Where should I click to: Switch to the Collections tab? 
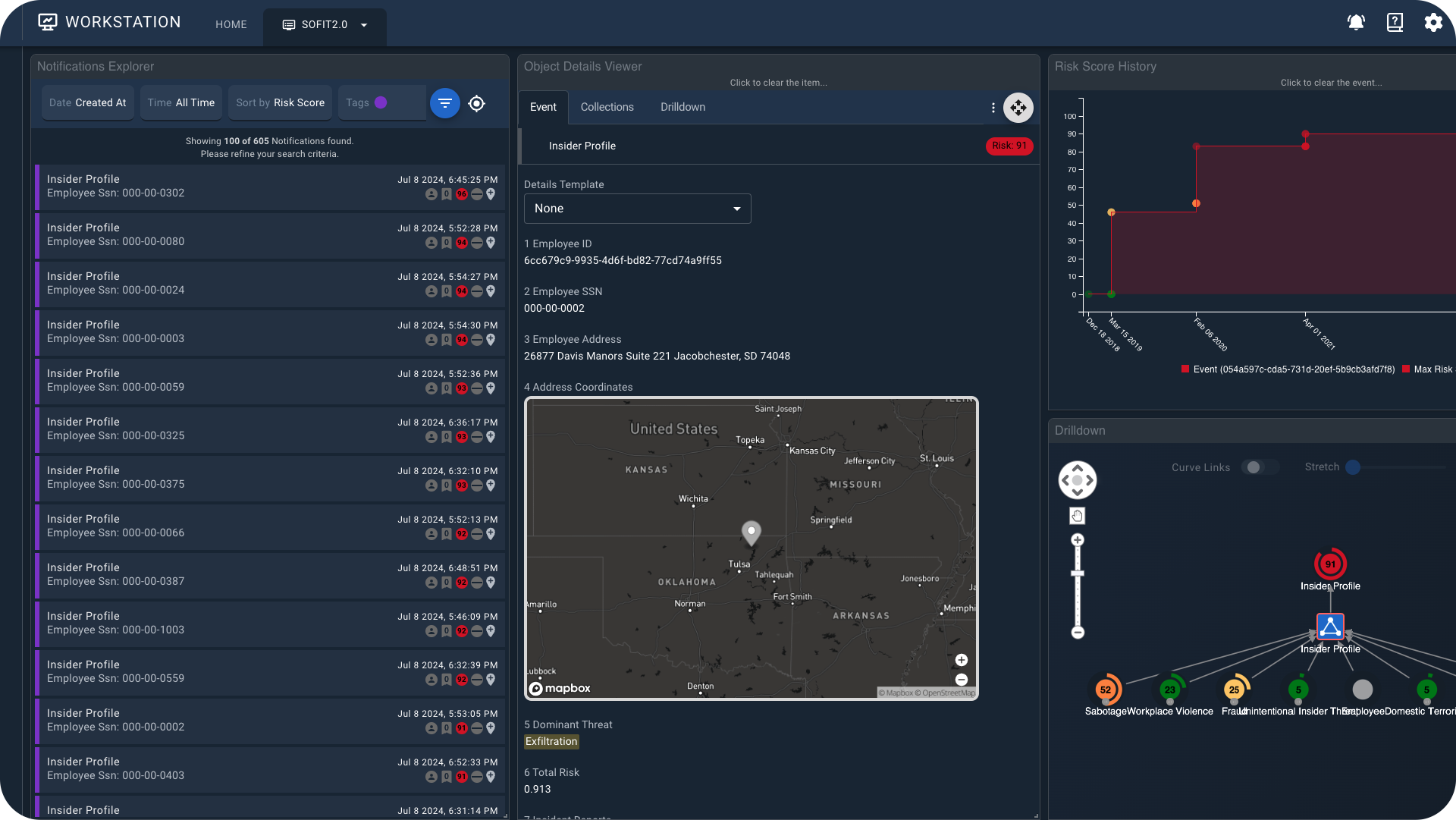[607, 106]
